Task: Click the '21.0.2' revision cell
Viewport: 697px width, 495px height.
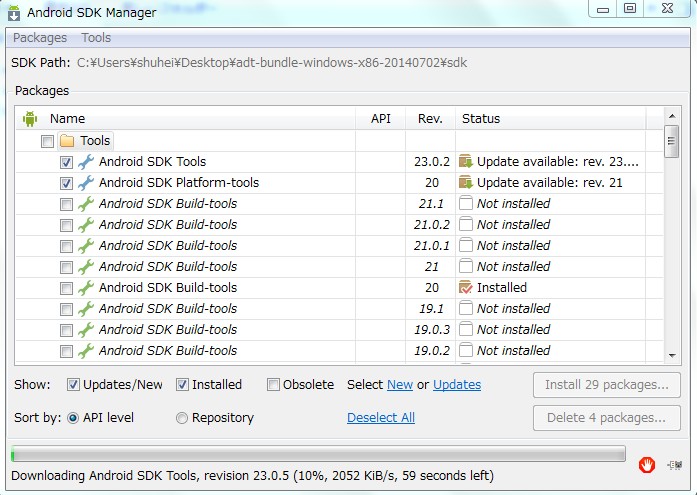Action: coord(432,225)
